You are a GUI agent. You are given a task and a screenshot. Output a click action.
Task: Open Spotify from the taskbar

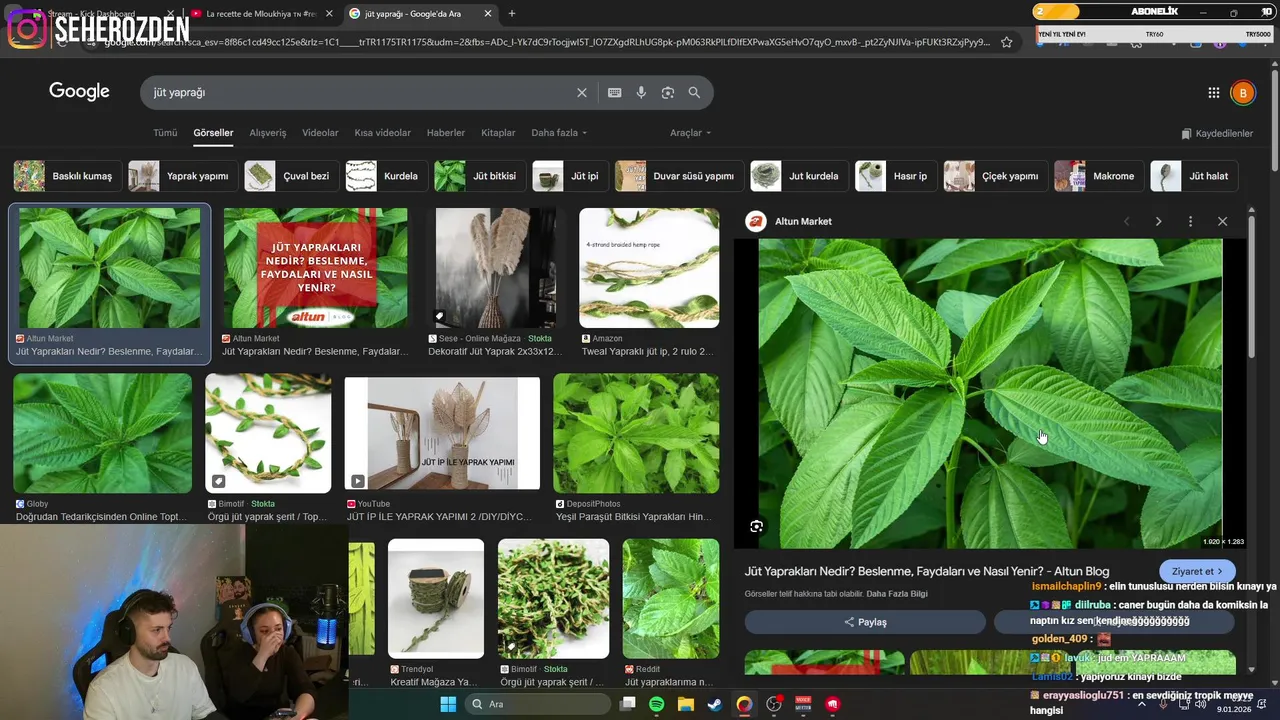pyautogui.click(x=656, y=704)
